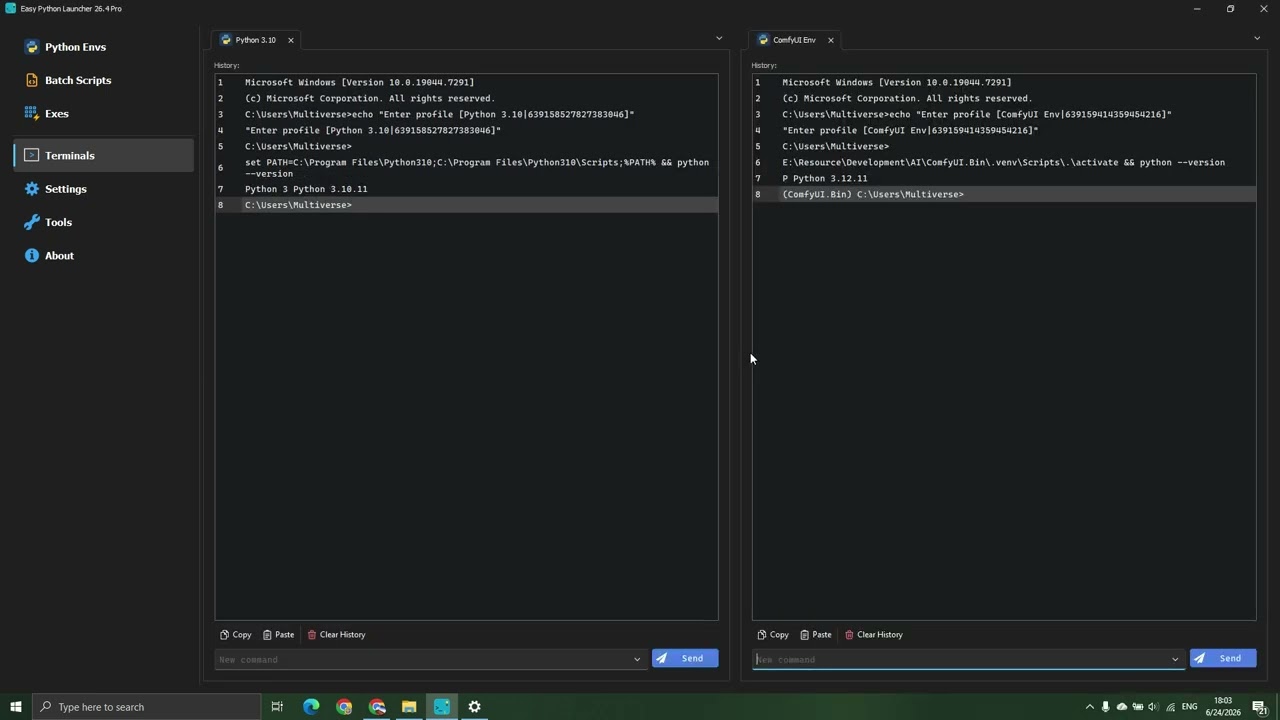Expand the right pane tab list chevron

[1257, 38]
